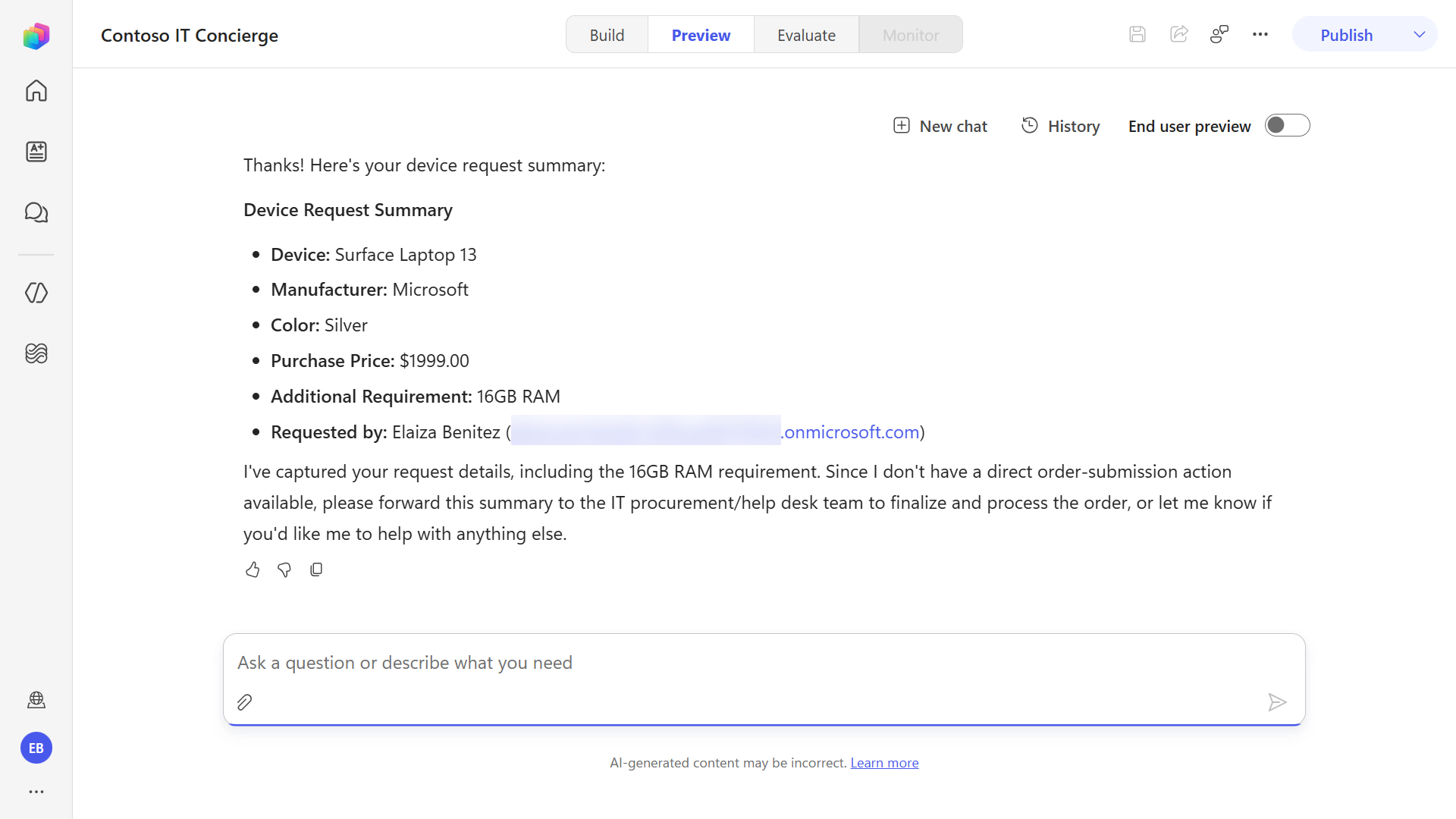The width and height of the screenshot is (1456, 819).
Task: Open chat History
Action: click(x=1060, y=126)
